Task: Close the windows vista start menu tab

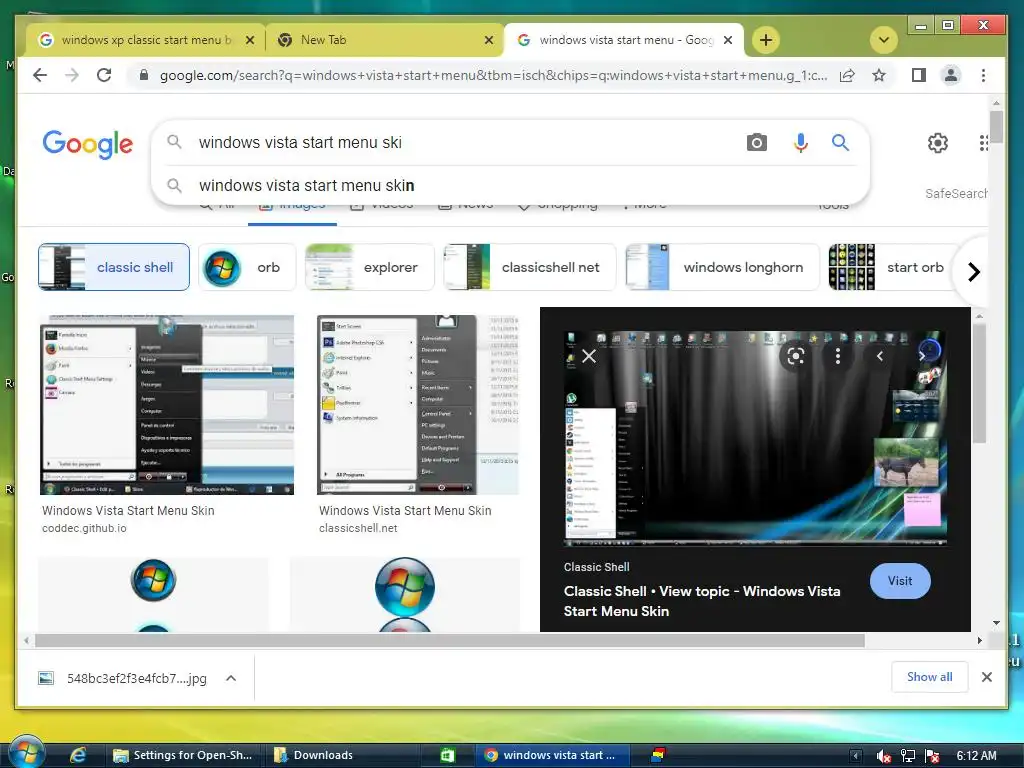Action: point(728,40)
